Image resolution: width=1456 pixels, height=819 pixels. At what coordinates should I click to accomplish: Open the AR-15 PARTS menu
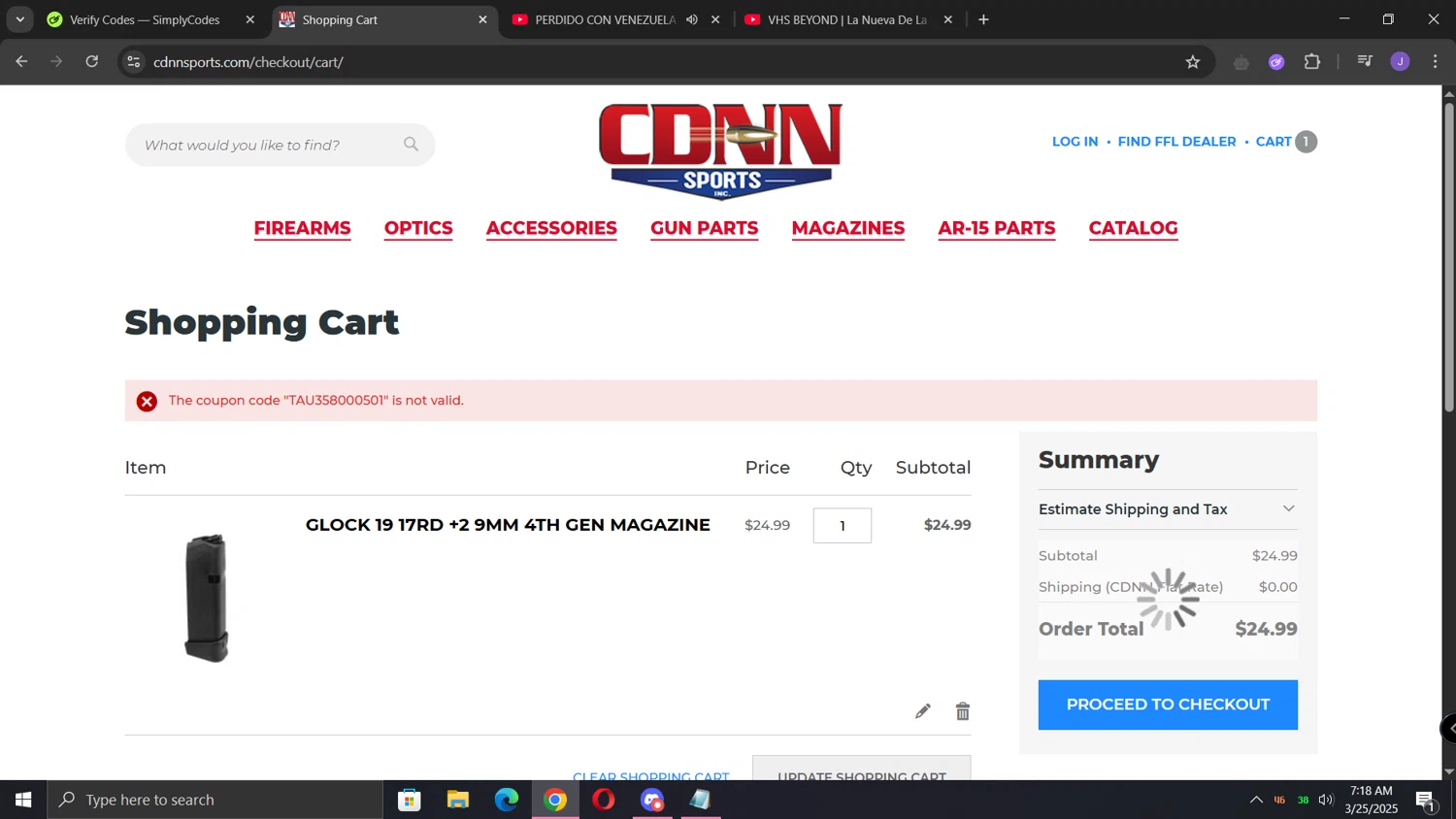(x=997, y=228)
